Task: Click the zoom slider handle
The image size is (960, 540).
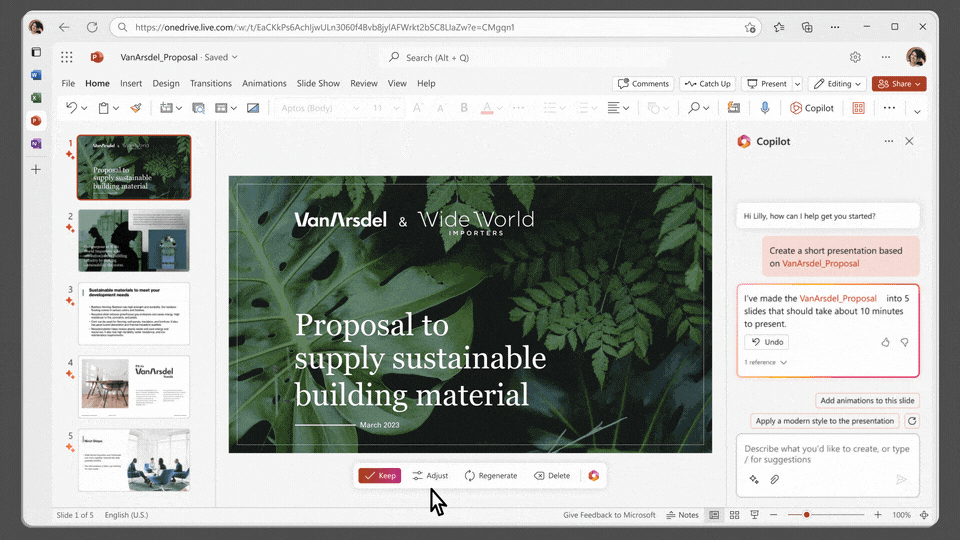Action: [x=807, y=515]
